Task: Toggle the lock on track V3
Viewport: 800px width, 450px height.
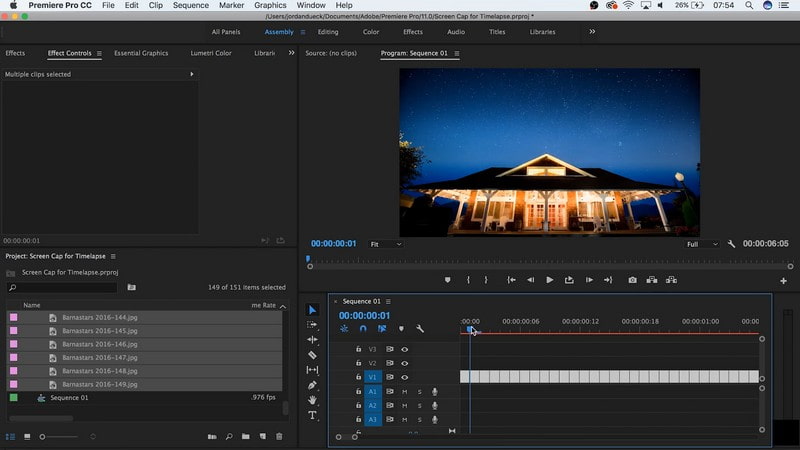Action: click(x=358, y=349)
